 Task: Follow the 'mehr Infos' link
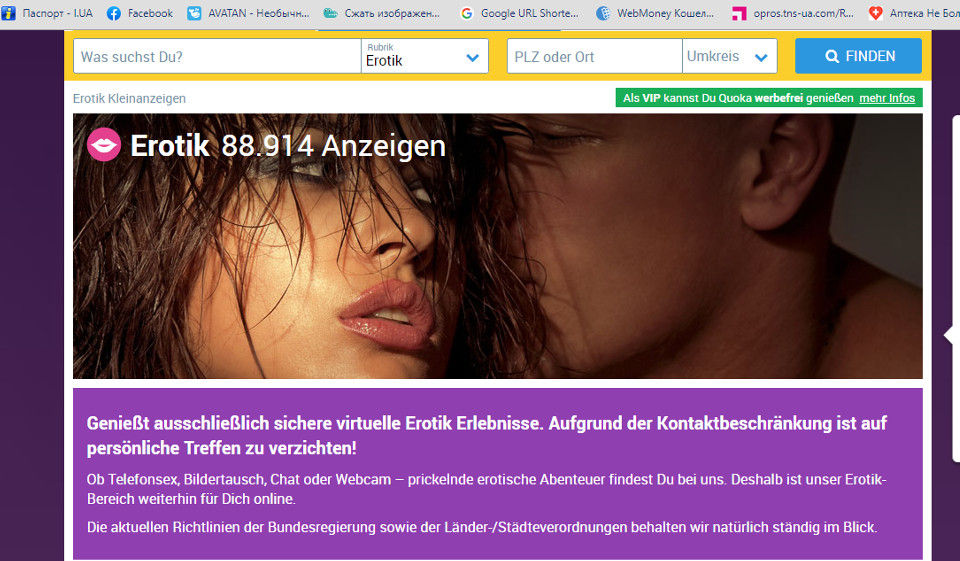(x=887, y=98)
